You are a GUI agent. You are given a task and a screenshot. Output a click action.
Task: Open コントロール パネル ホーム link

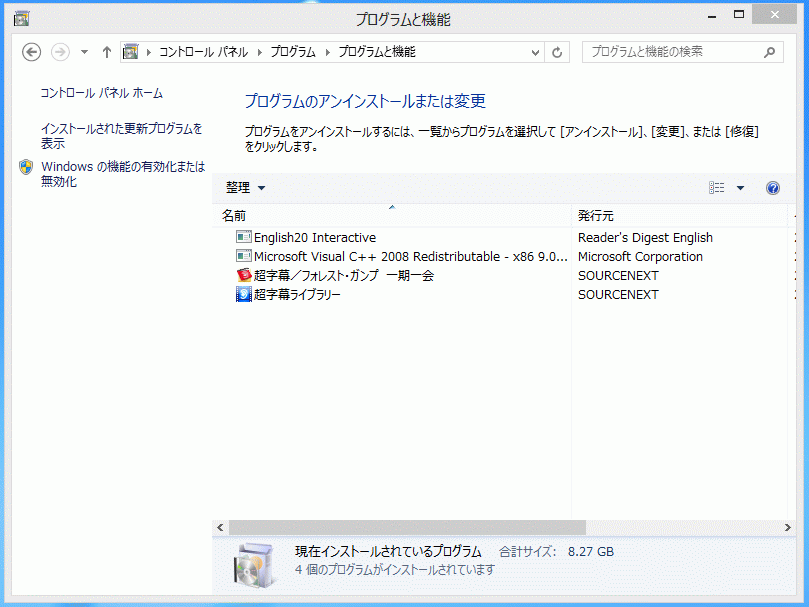tap(102, 93)
